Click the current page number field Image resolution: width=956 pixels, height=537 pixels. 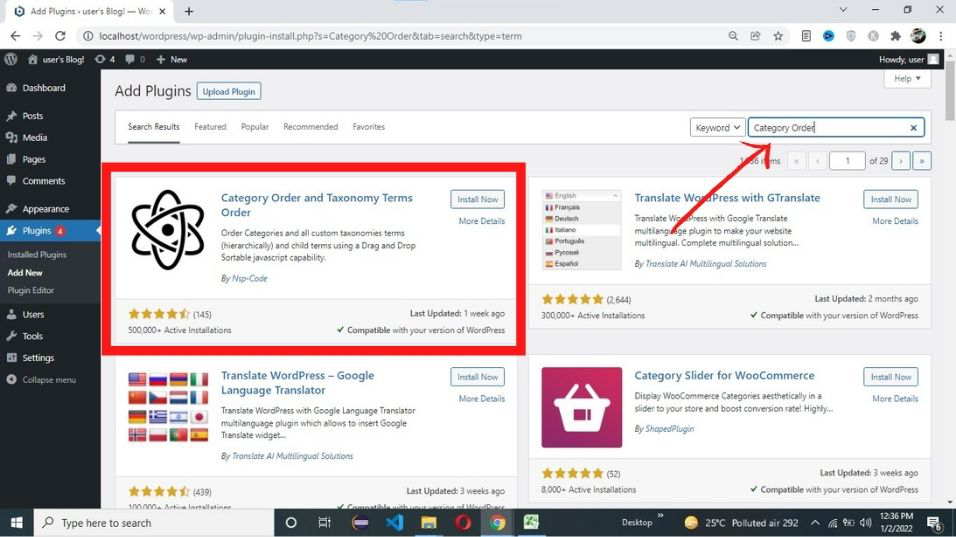click(x=847, y=161)
